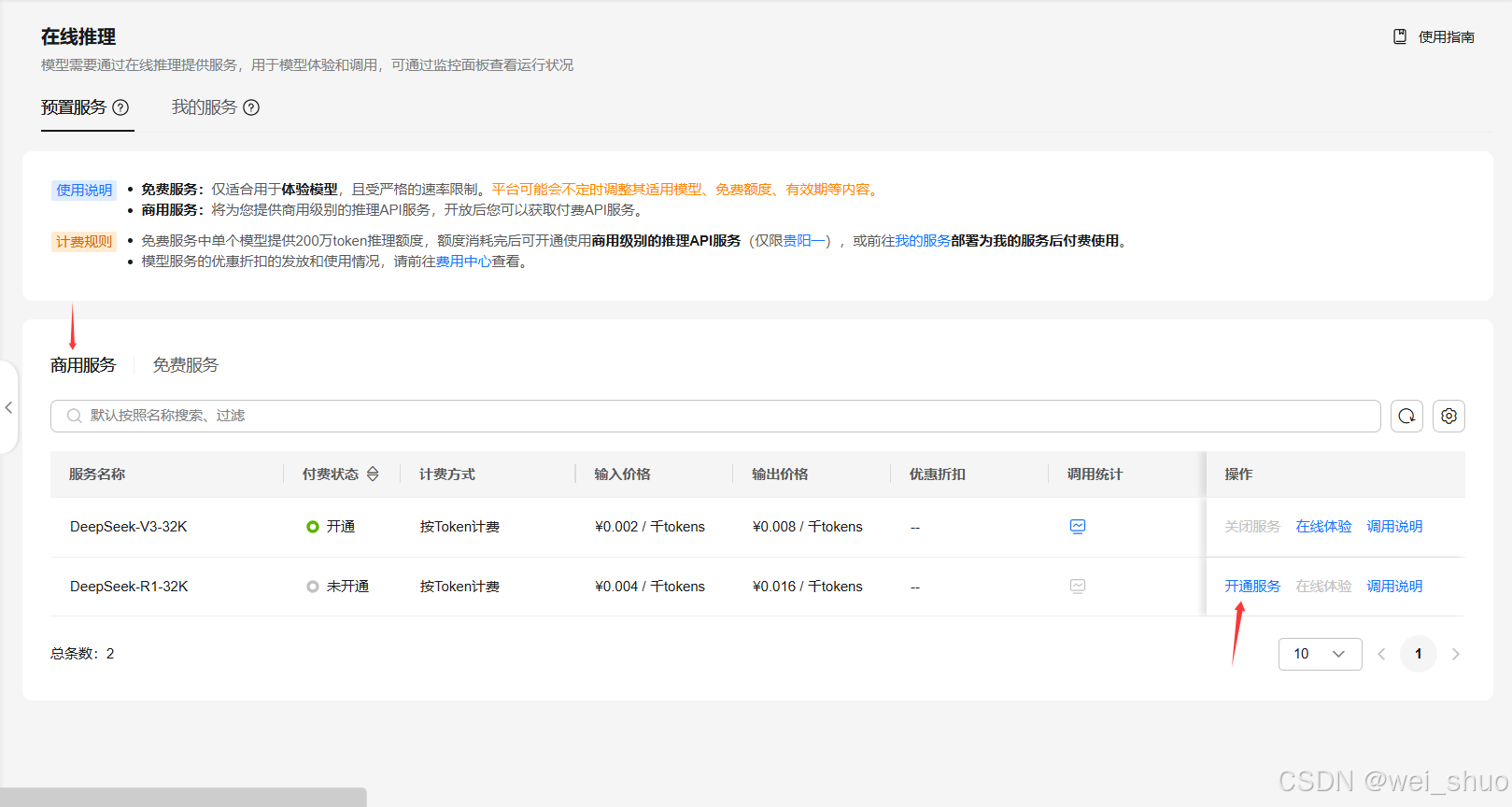
Task: Click the 输出价格 column header
Action: click(x=781, y=474)
